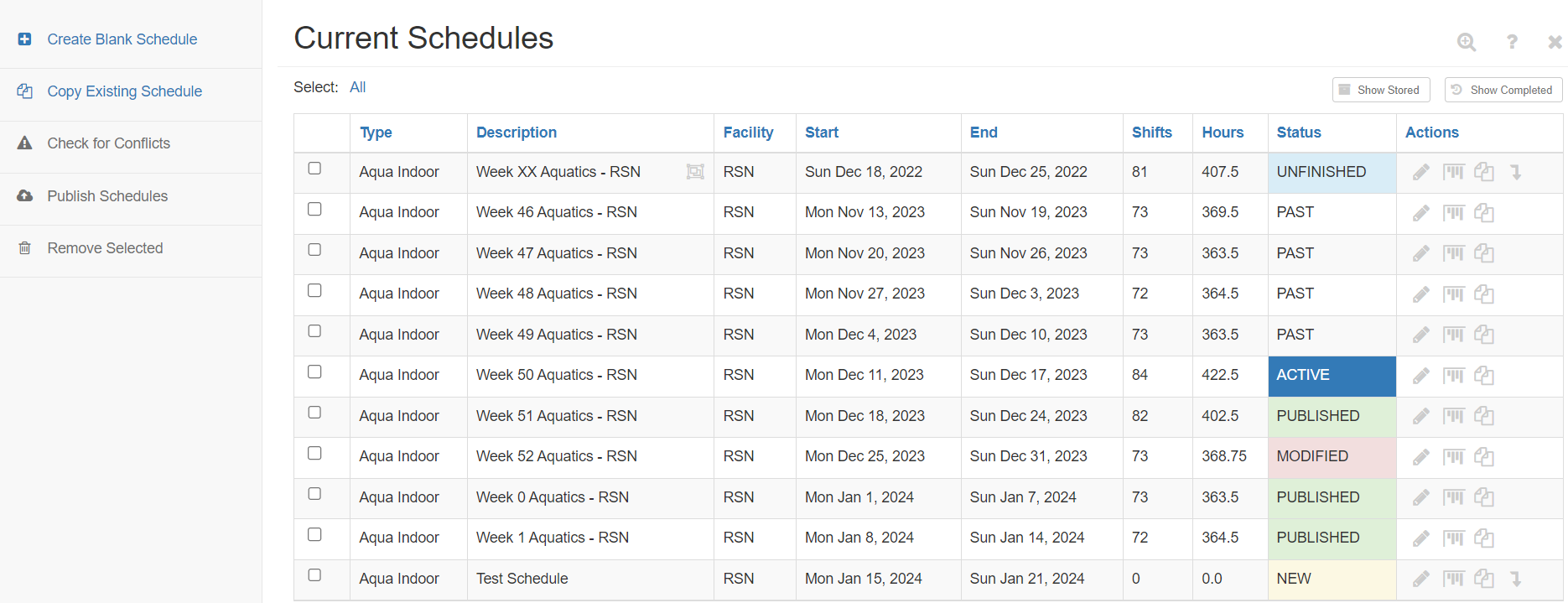The width and height of the screenshot is (1568, 603).
Task: Check the box for Week 47 Aquatics
Action: (314, 250)
